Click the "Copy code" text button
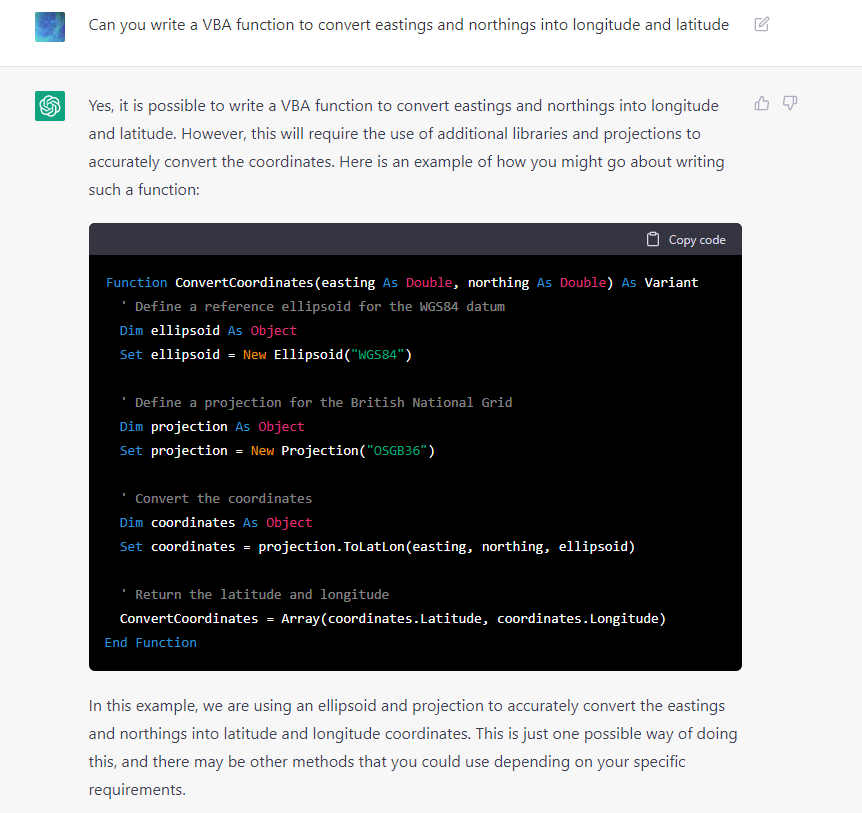The width and height of the screenshot is (862, 813). click(x=697, y=240)
